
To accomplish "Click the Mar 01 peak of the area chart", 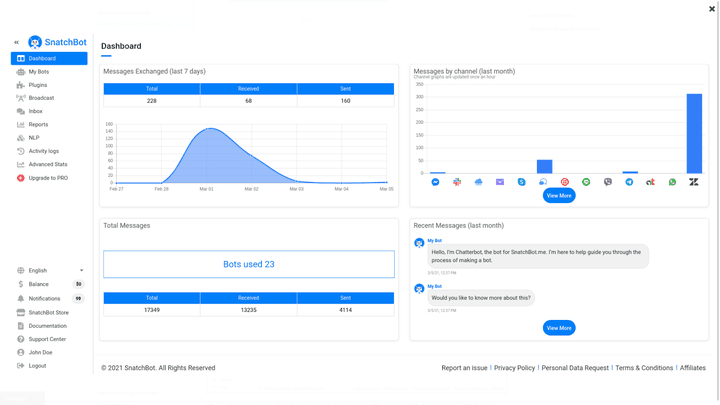I will click(209, 129).
